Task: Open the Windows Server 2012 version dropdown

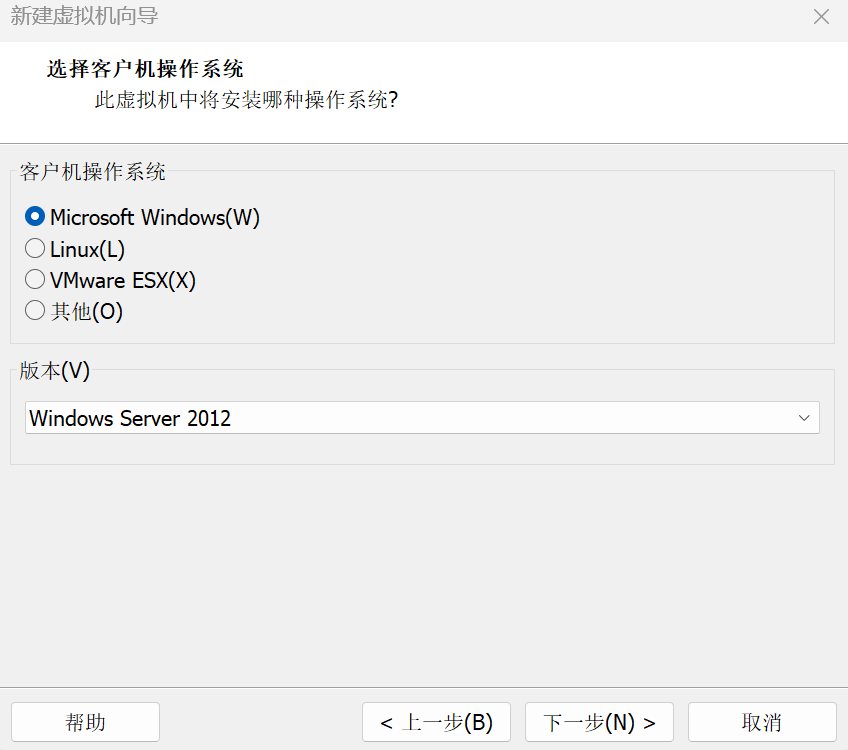Action: pos(420,418)
